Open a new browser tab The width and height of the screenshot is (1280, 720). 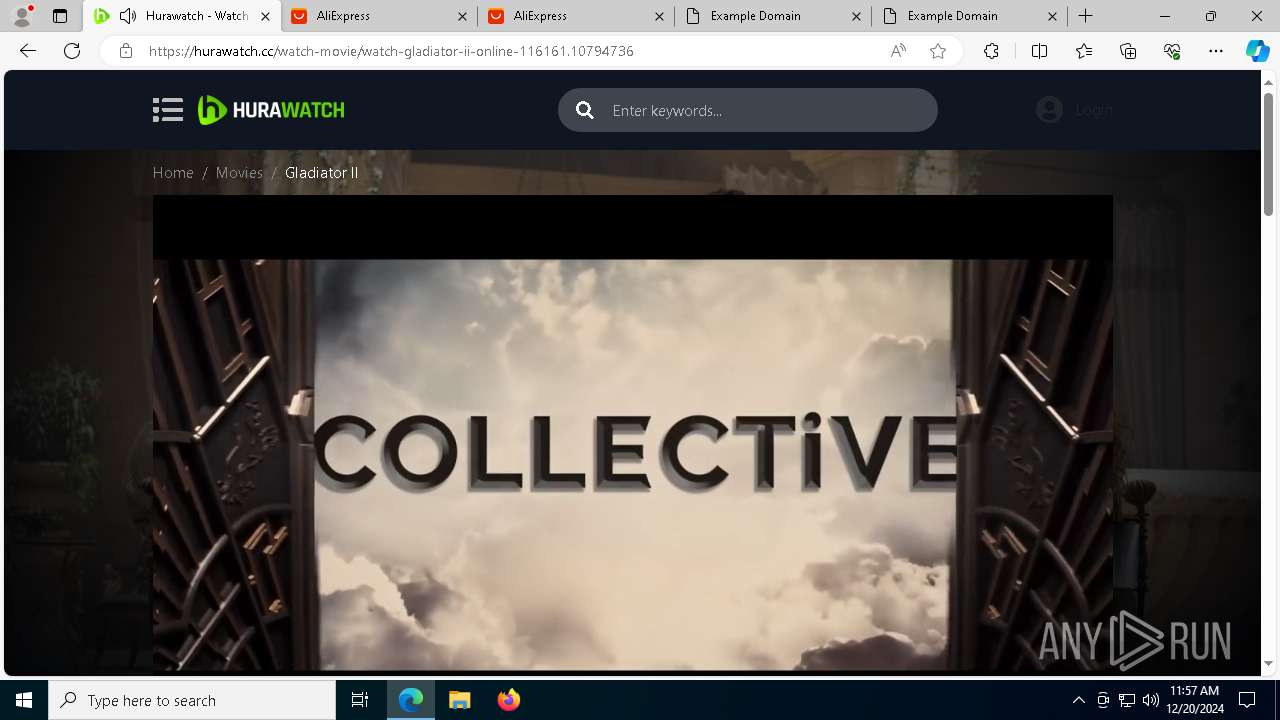tap(1086, 16)
